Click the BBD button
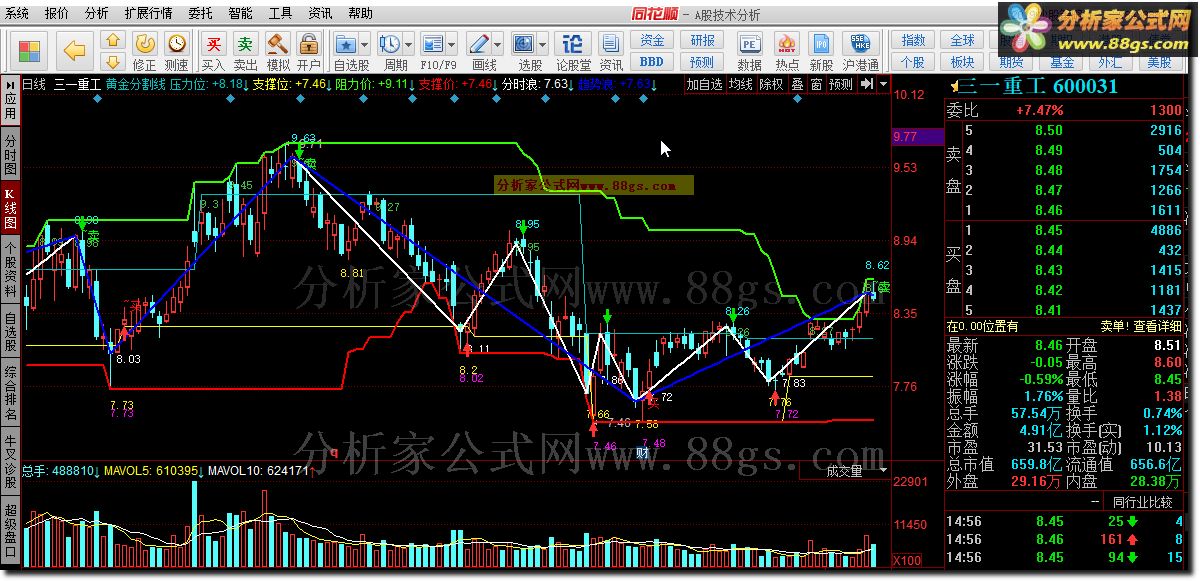 [652, 61]
